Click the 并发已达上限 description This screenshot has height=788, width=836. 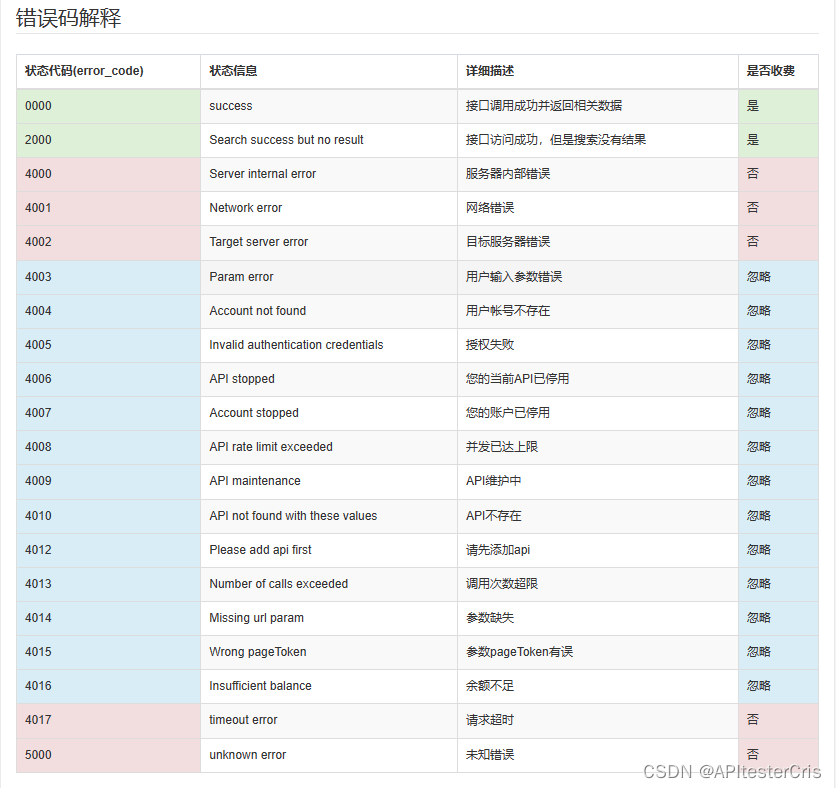(x=502, y=447)
